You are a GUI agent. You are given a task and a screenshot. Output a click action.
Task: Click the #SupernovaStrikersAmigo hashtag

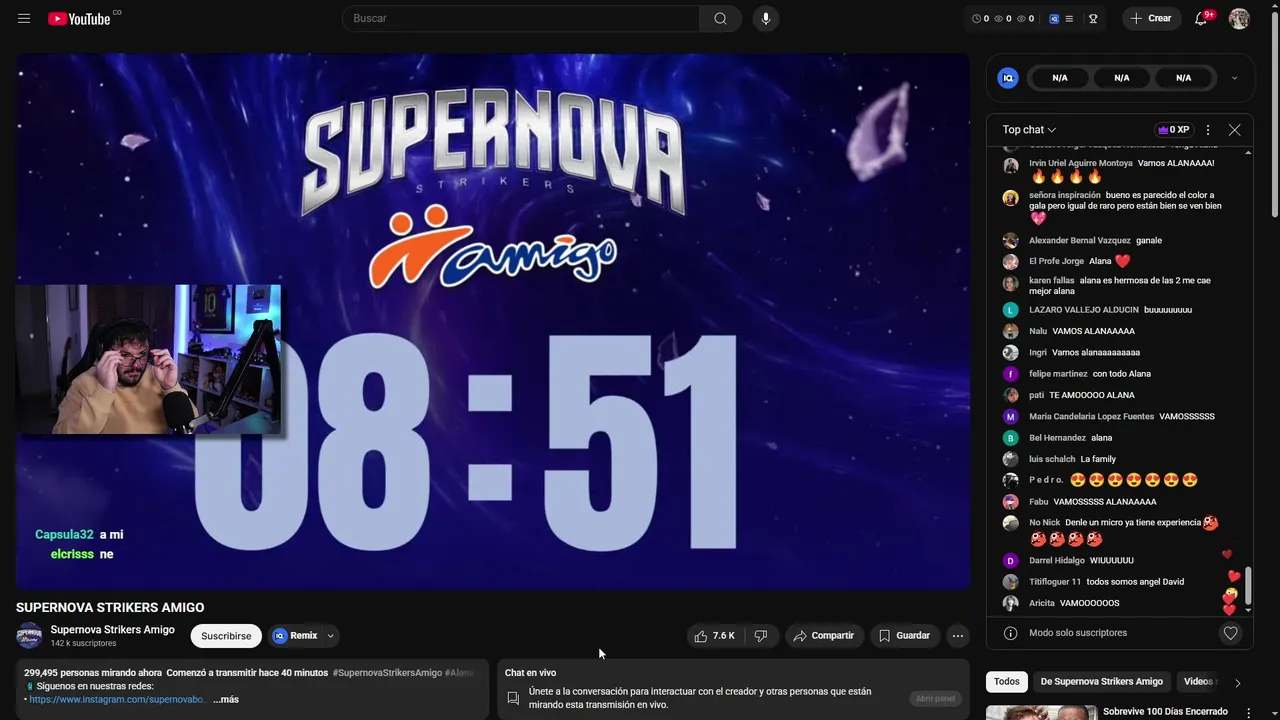point(387,673)
